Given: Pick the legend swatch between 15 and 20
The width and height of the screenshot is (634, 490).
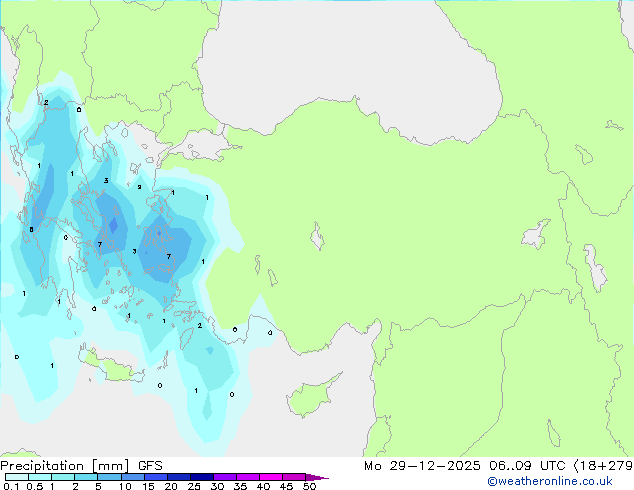Looking at the screenshot, I should tap(156, 477).
